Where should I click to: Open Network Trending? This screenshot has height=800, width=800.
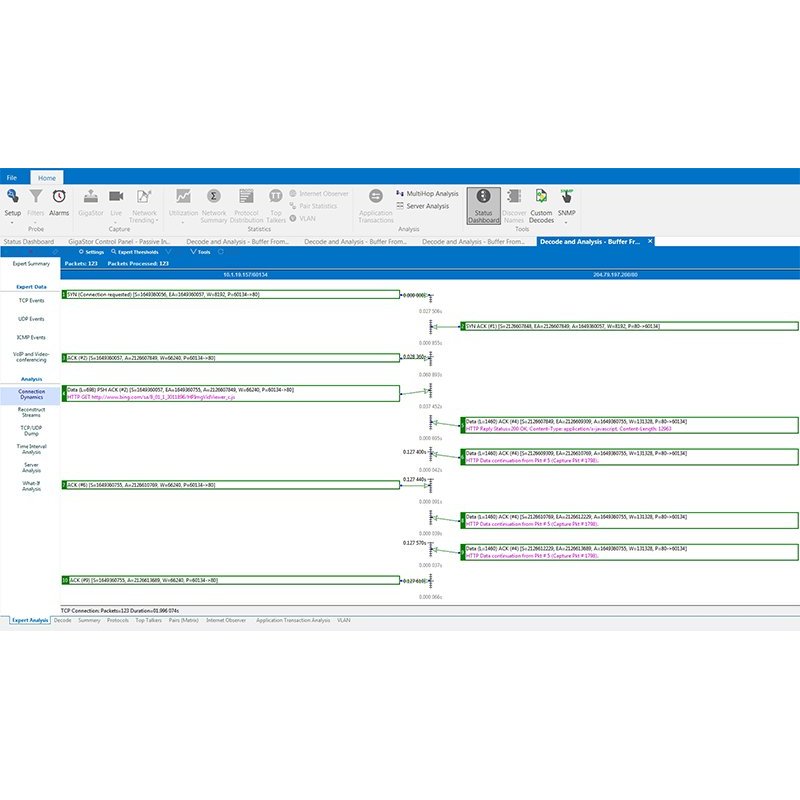tap(144, 206)
